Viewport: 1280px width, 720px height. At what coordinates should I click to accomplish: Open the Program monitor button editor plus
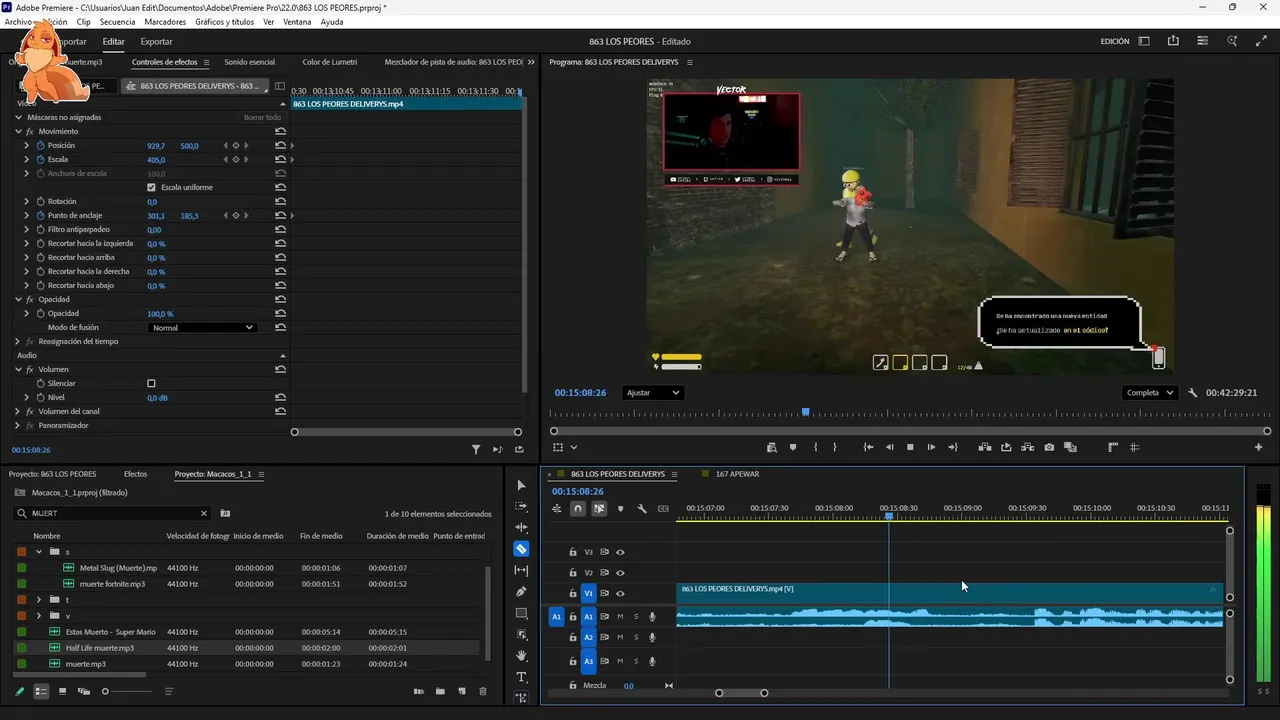(x=1258, y=447)
